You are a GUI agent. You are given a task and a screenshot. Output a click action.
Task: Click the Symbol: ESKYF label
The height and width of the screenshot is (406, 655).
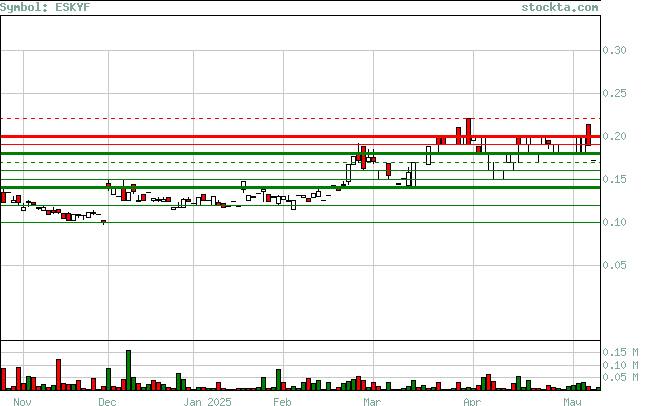(45, 7)
